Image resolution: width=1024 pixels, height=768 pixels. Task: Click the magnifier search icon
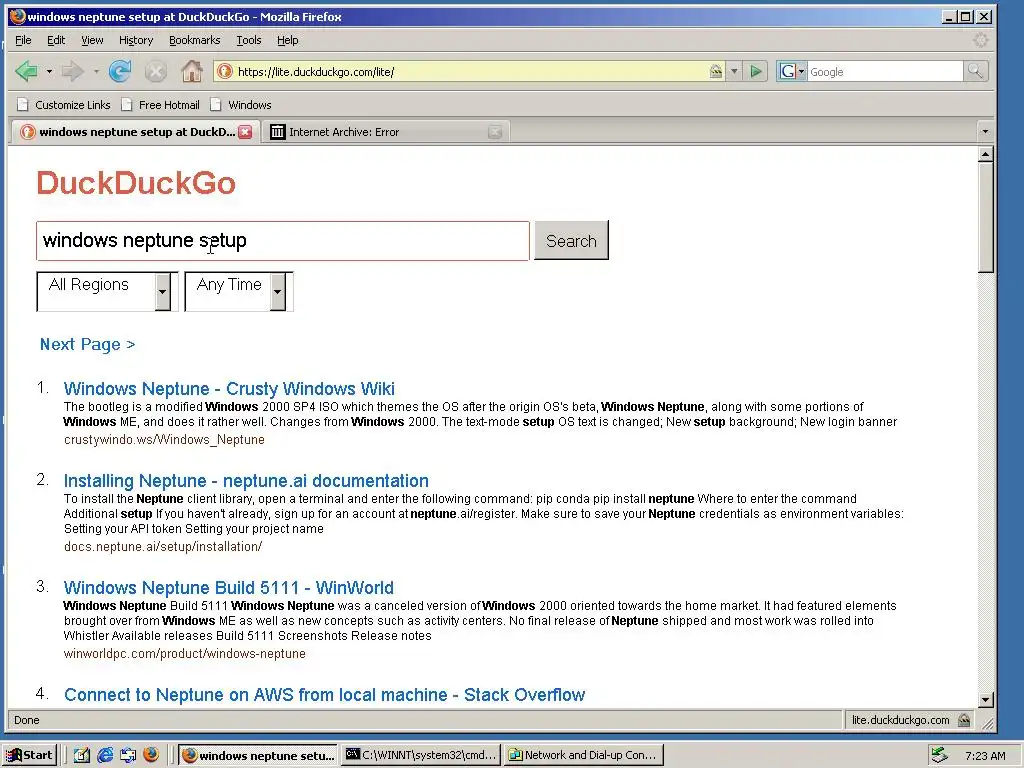coord(975,71)
